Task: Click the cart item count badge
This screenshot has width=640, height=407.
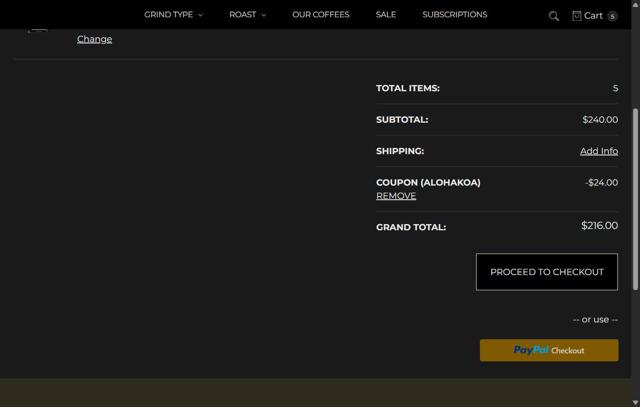Action: pos(612,16)
